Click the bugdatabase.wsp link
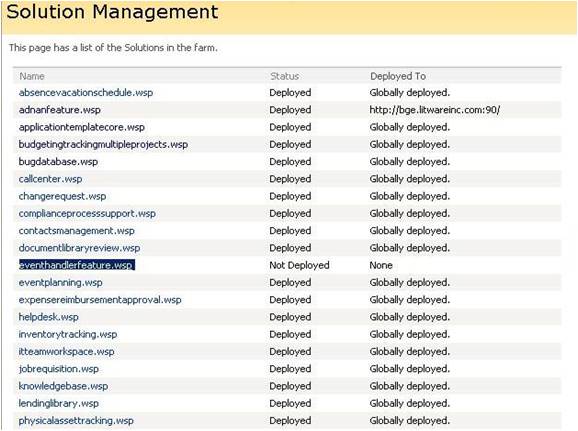The width and height of the screenshot is (578, 431). tap(58, 162)
